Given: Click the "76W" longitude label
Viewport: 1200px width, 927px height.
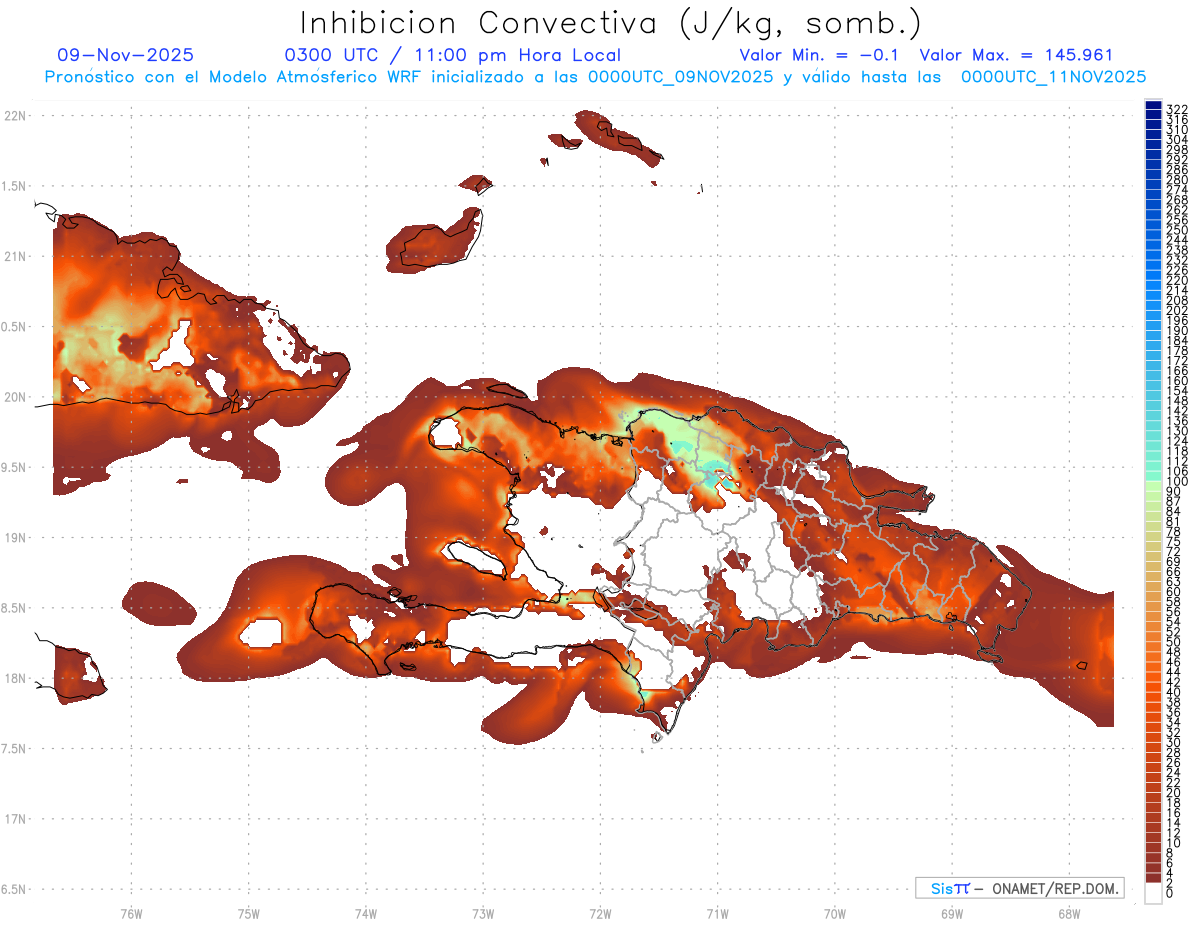Looking at the screenshot, I should [x=131, y=912].
